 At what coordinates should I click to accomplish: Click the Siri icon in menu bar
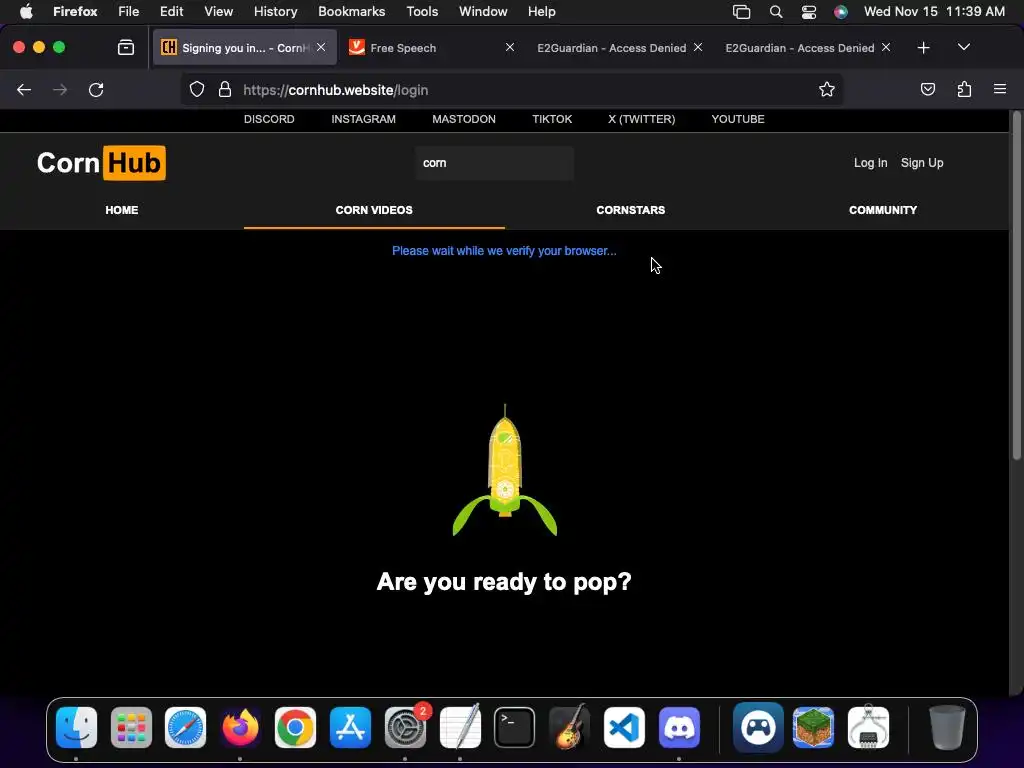(841, 12)
